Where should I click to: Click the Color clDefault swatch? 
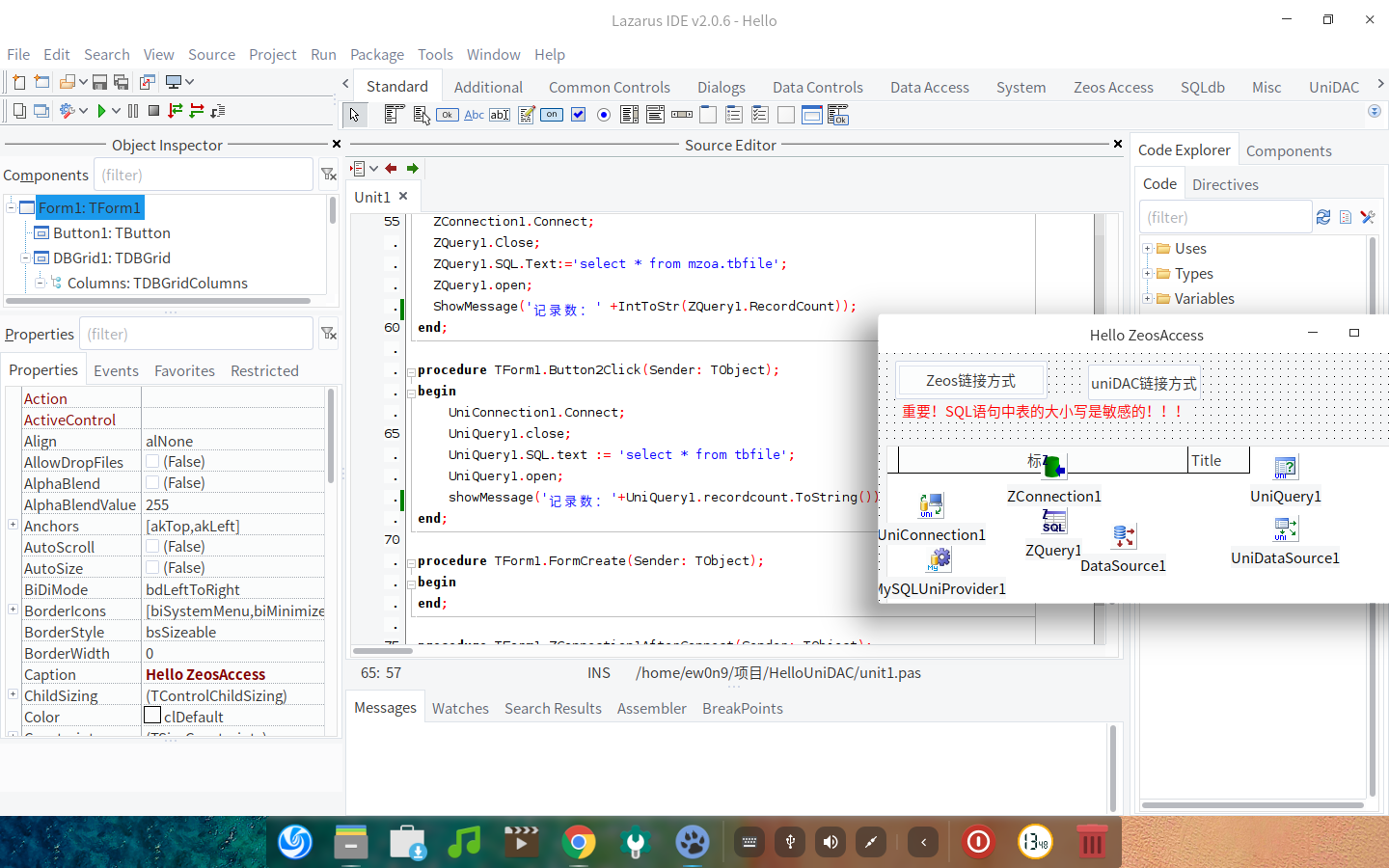pyautogui.click(x=152, y=716)
